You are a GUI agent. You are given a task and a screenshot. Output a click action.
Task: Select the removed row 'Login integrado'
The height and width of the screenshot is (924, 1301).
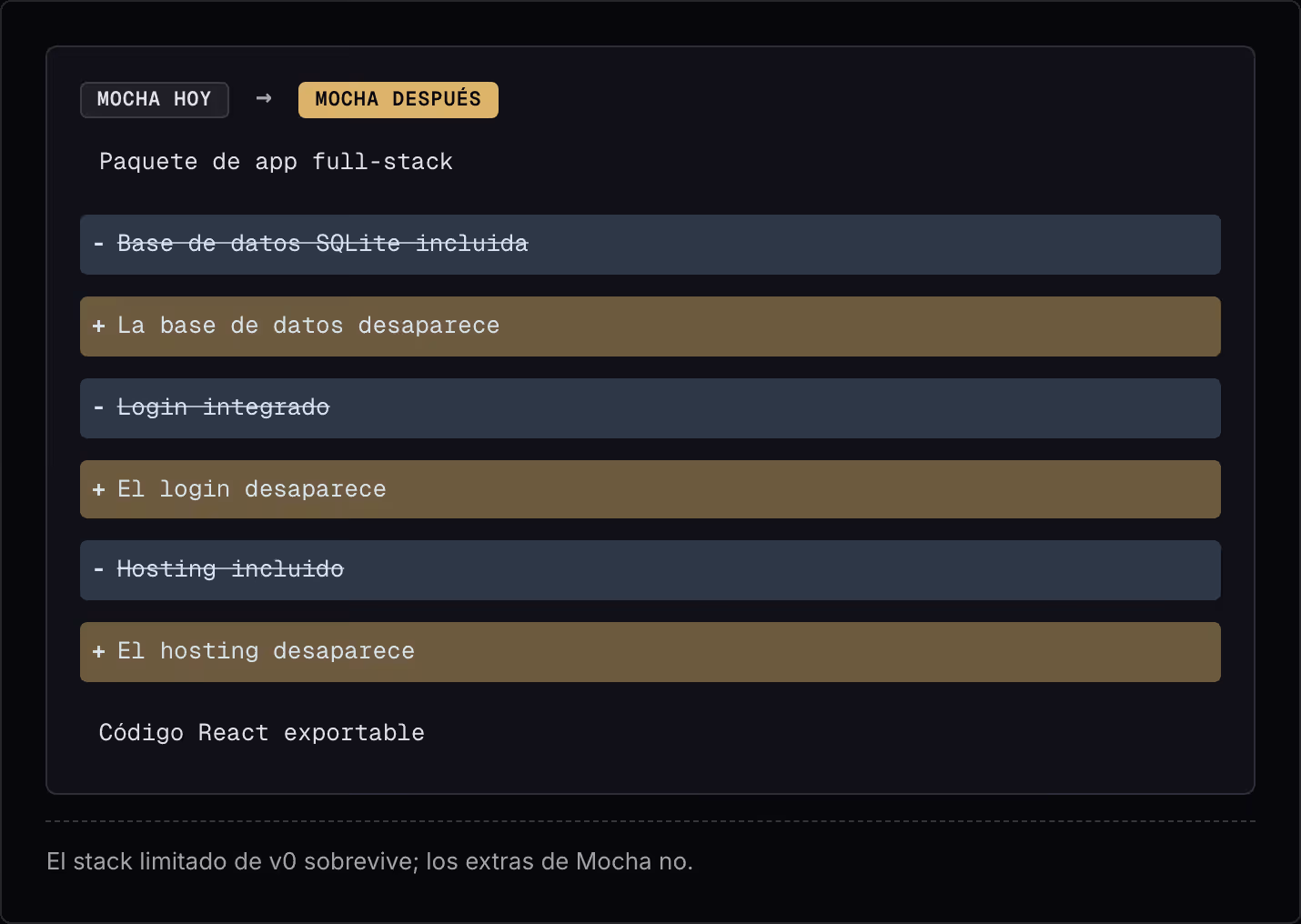pos(650,408)
